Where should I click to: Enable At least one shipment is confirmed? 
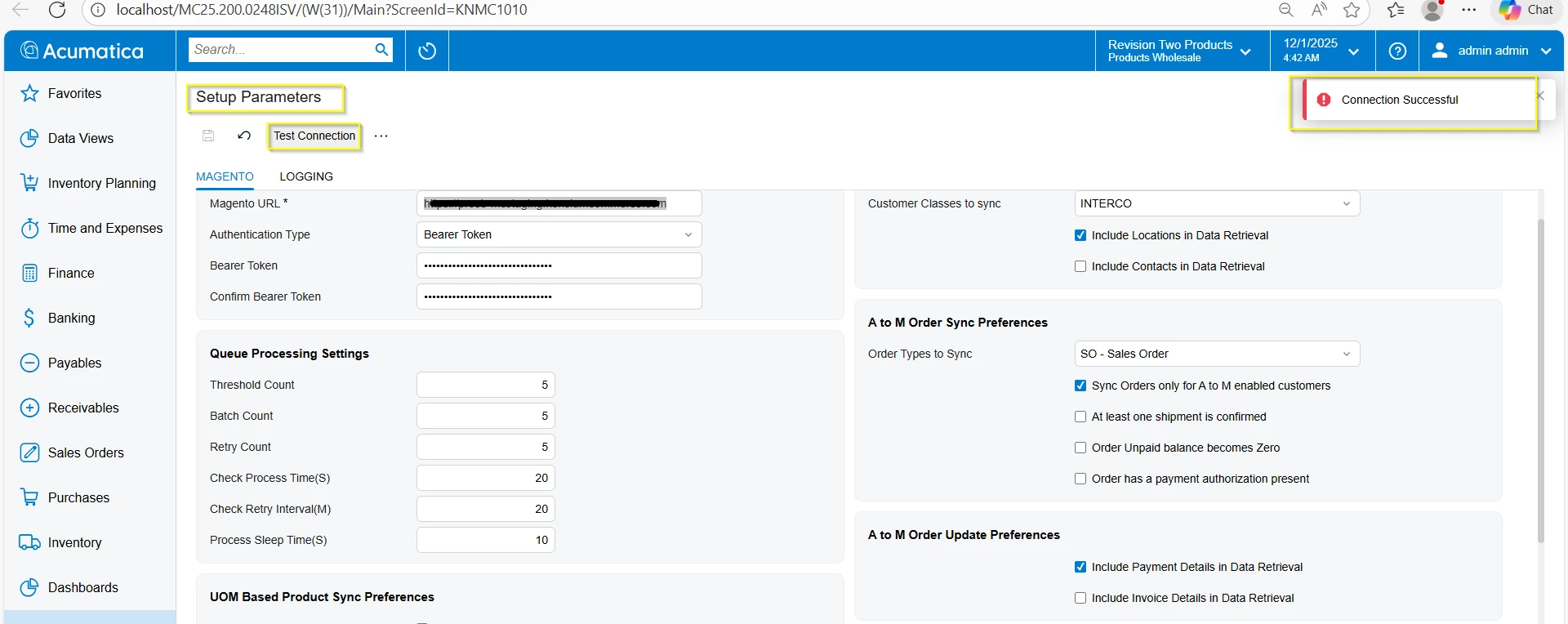point(1080,417)
